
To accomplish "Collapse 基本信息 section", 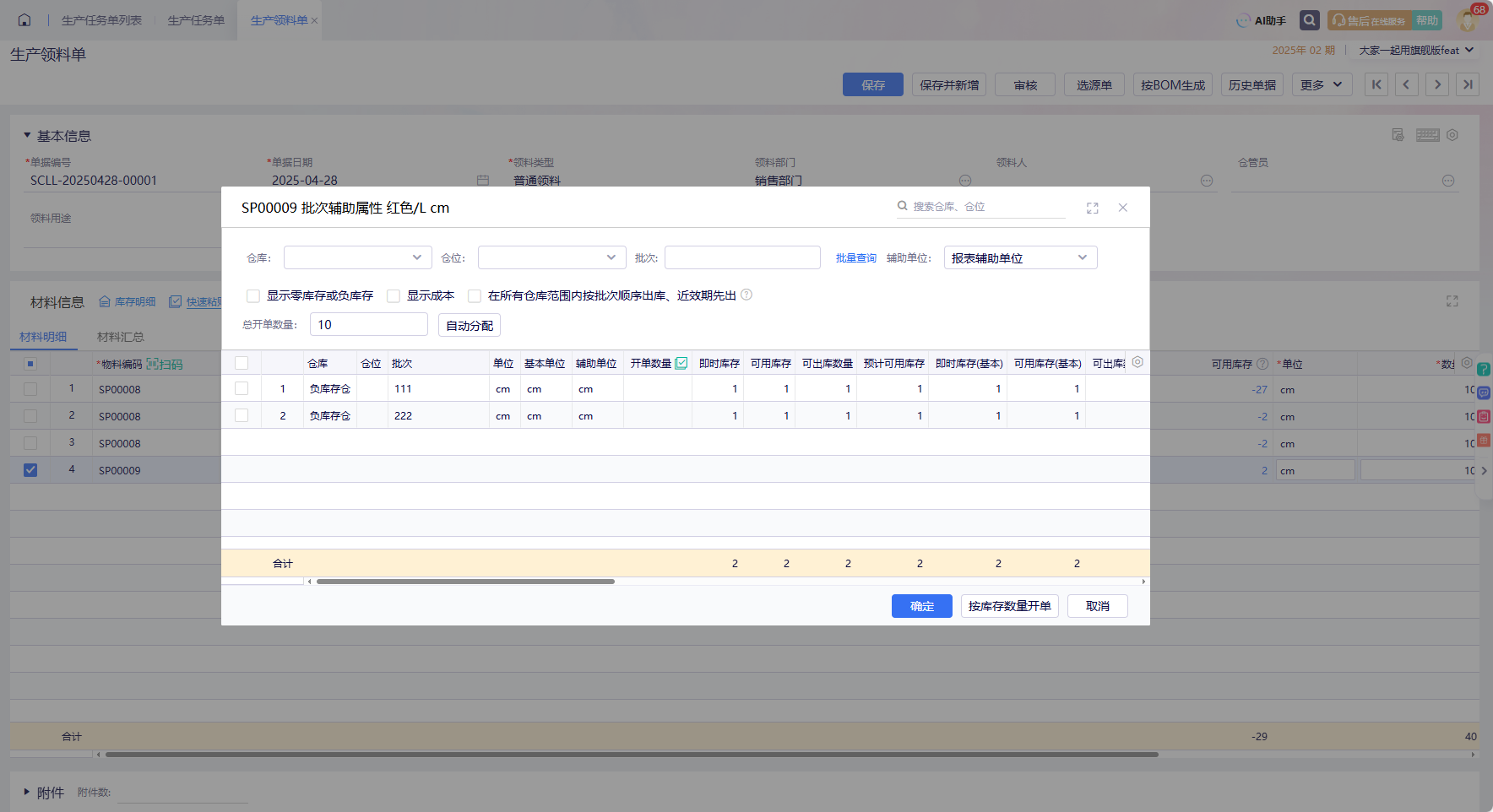I will 27,135.
